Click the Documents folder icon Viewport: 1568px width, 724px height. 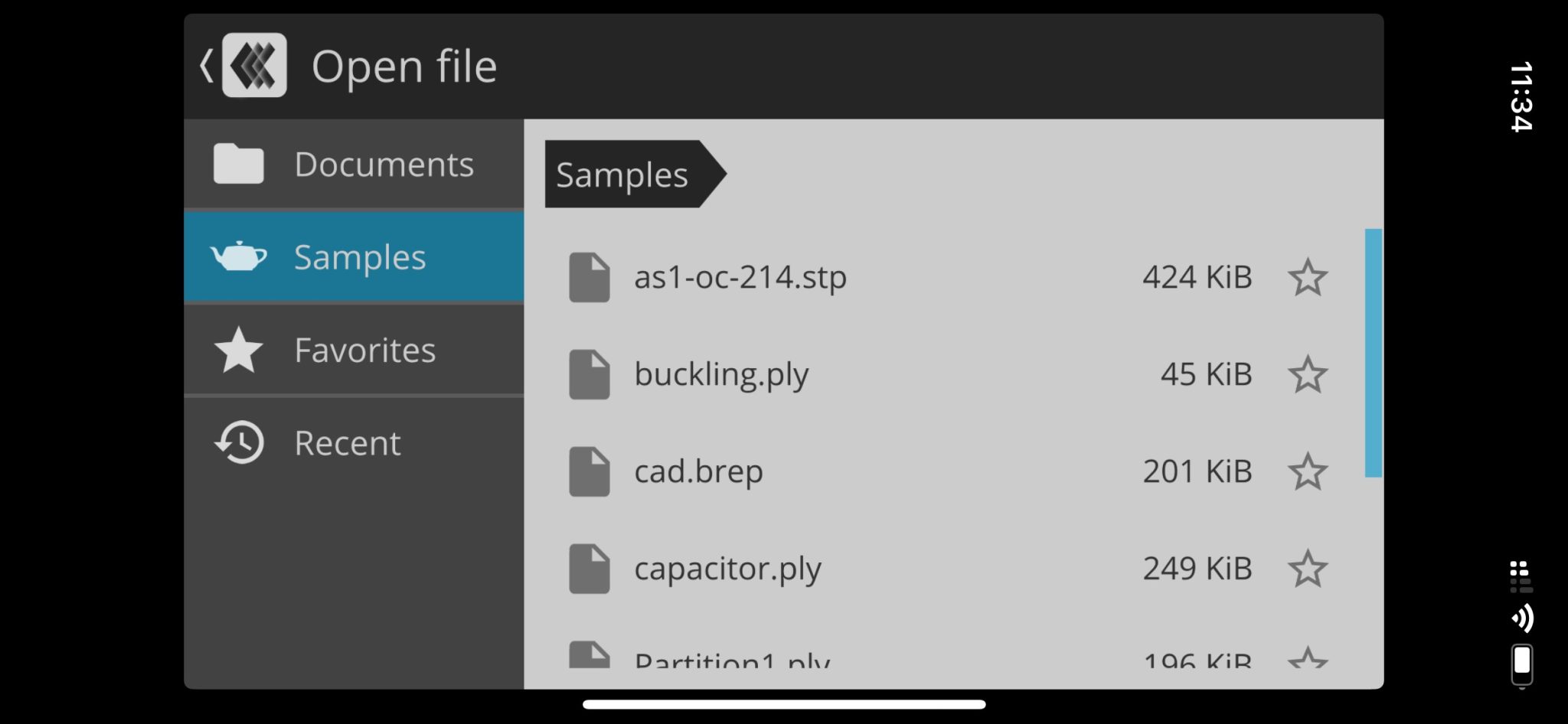point(238,164)
